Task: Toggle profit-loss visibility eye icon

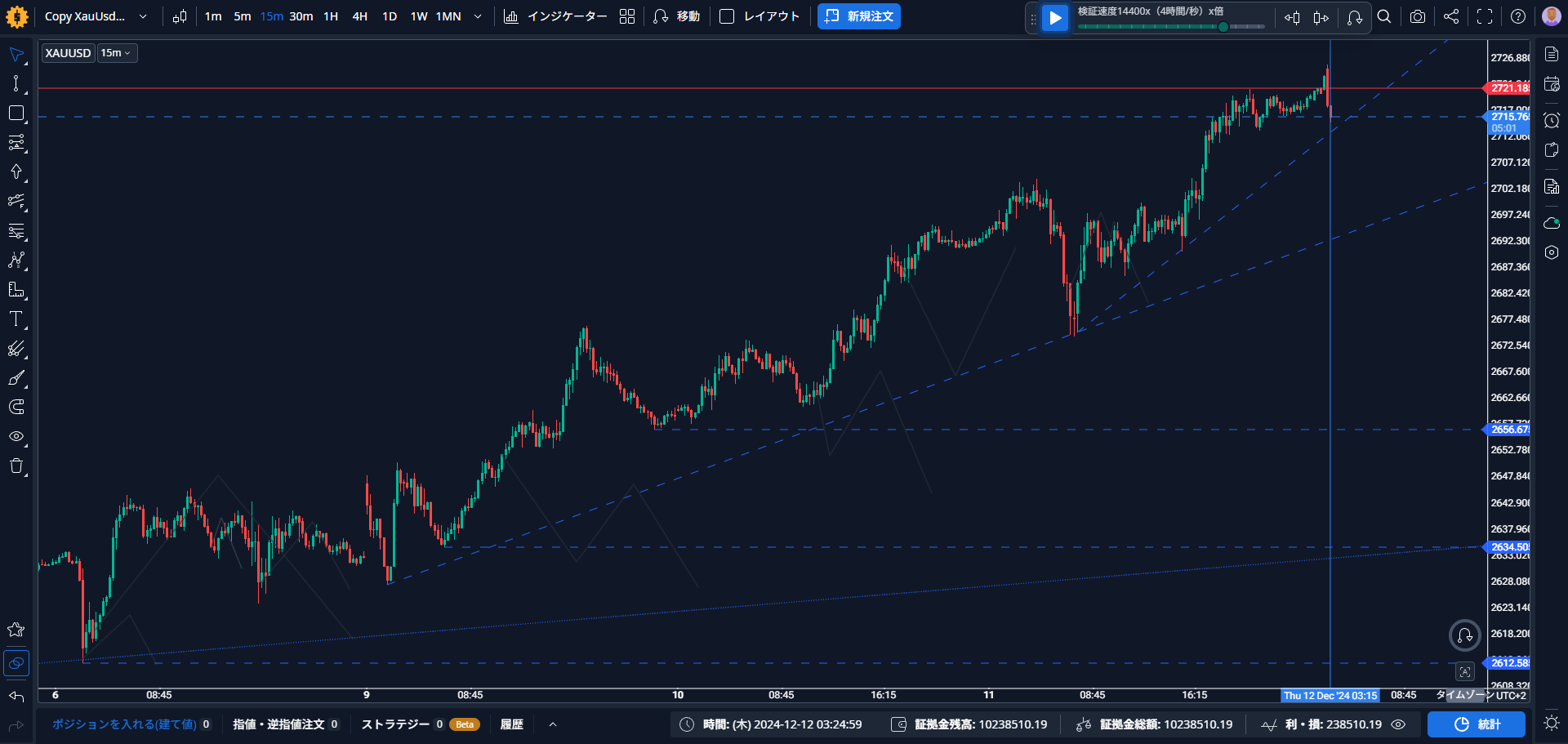Action: (x=1398, y=724)
